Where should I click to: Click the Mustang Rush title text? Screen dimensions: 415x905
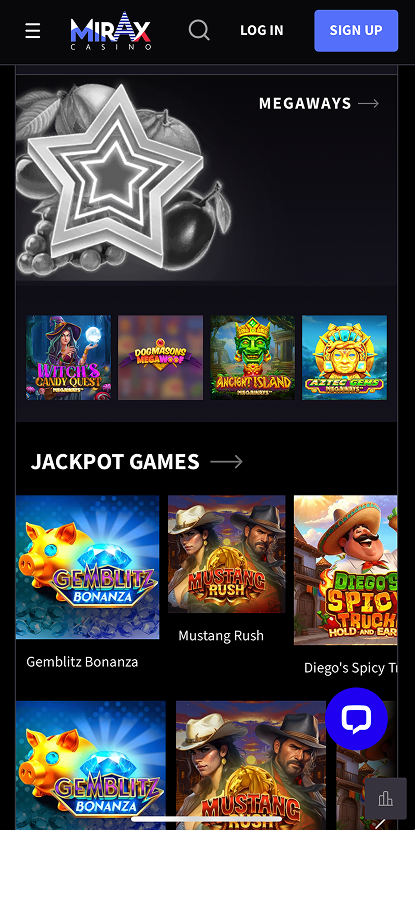coord(221,635)
